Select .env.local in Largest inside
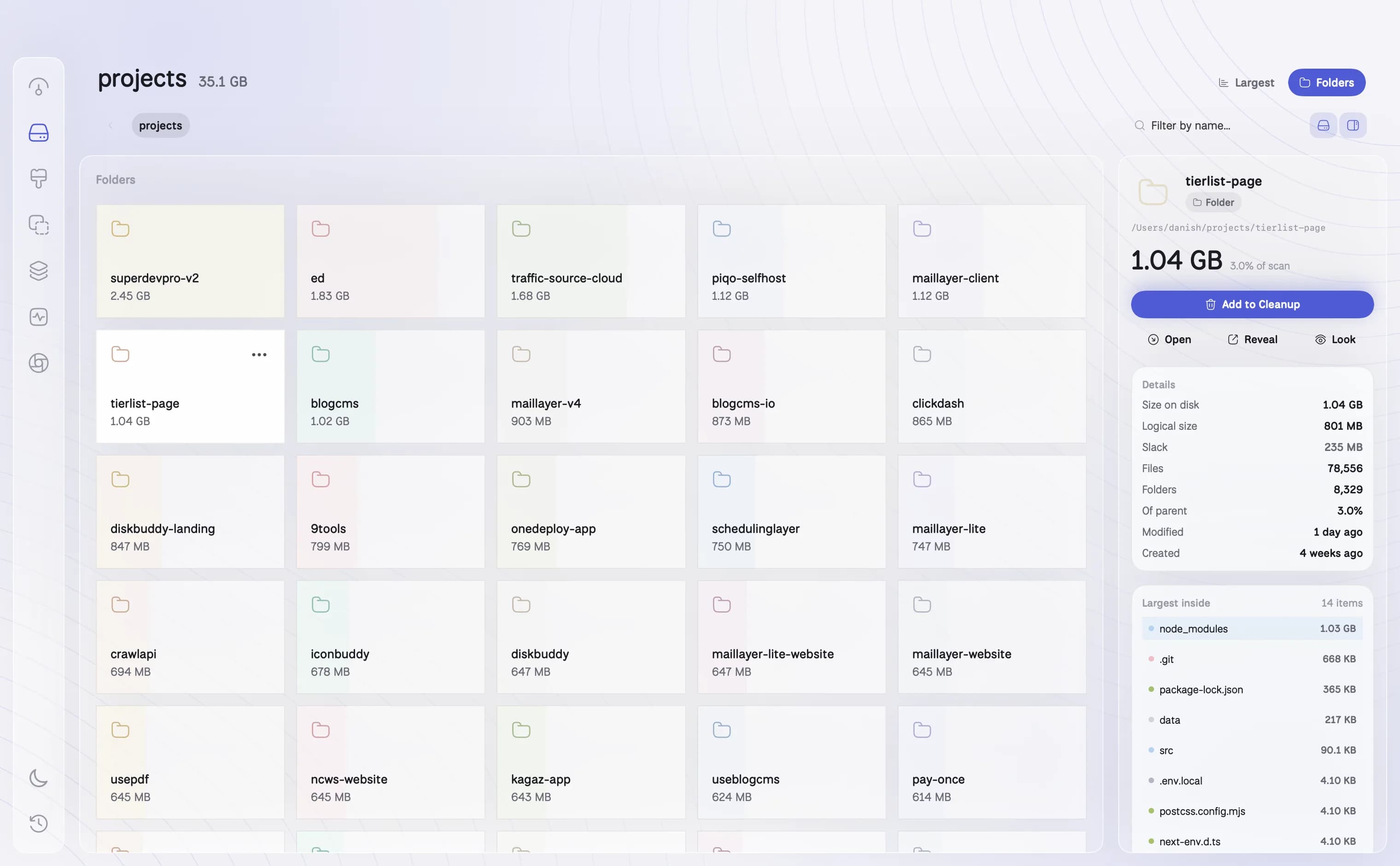Image resolution: width=1400 pixels, height=866 pixels. (1252, 781)
